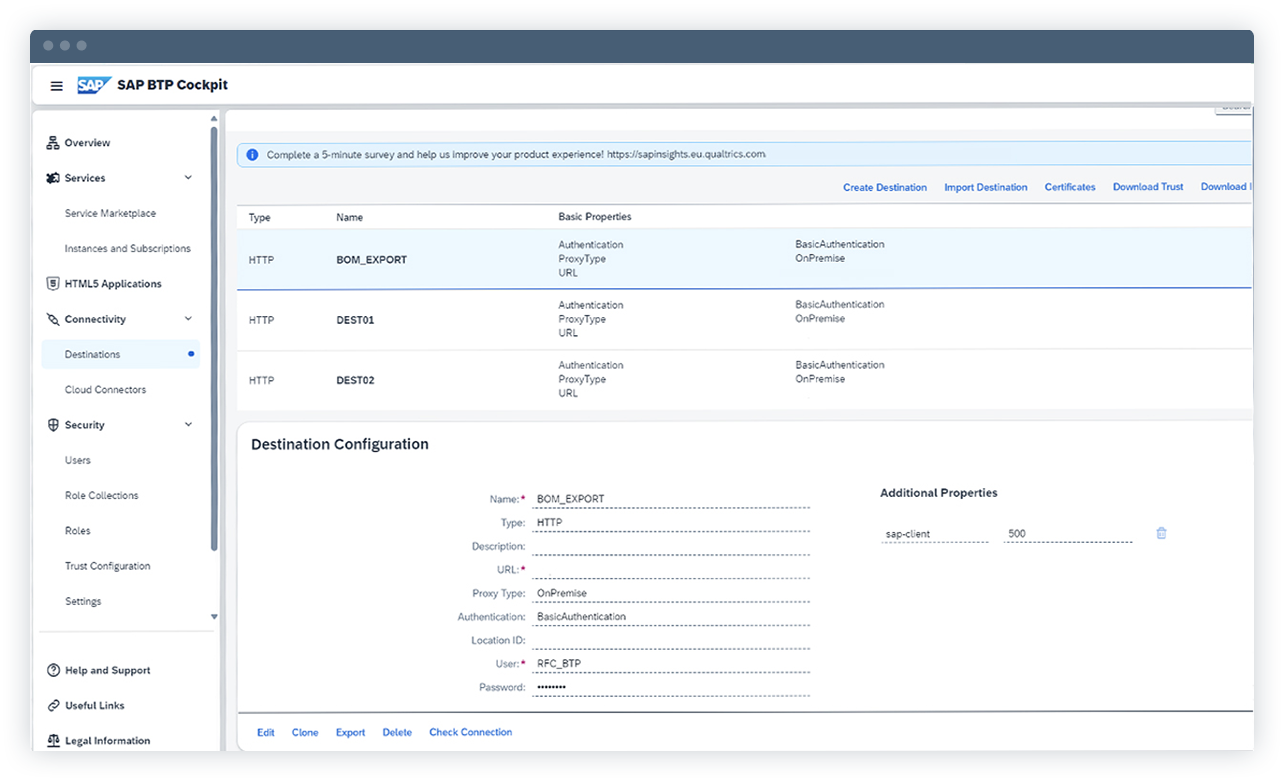
Task: Toggle the sidebar with the hamburger menu
Action: tap(56, 85)
